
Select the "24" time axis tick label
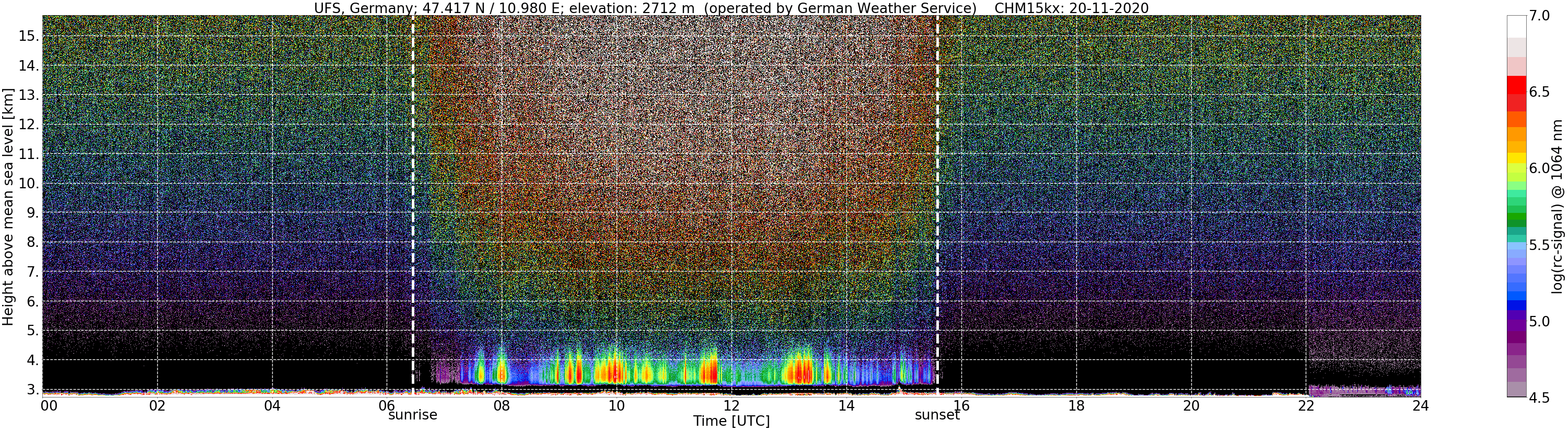point(1420,405)
